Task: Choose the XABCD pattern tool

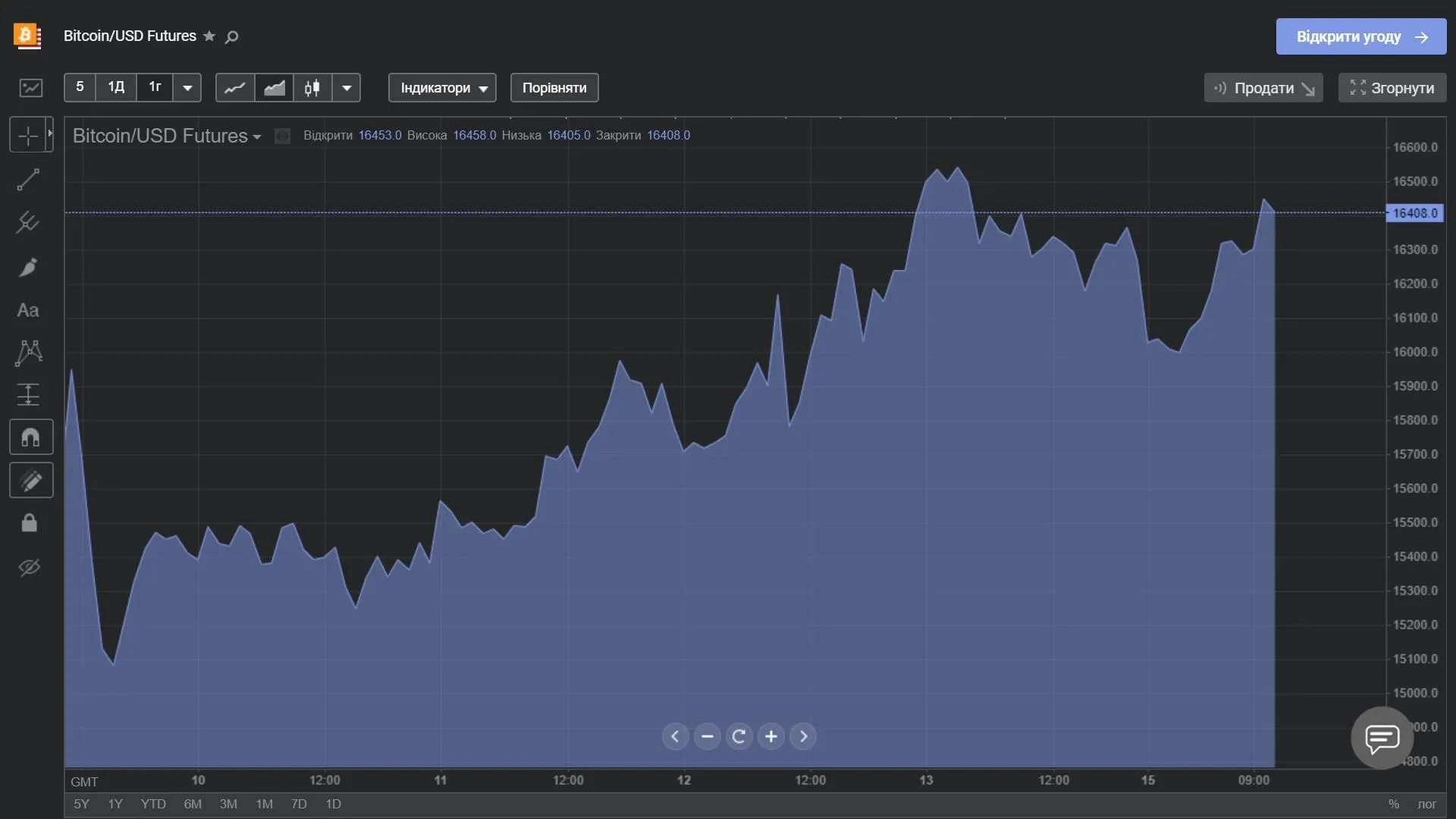Action: 28,353
